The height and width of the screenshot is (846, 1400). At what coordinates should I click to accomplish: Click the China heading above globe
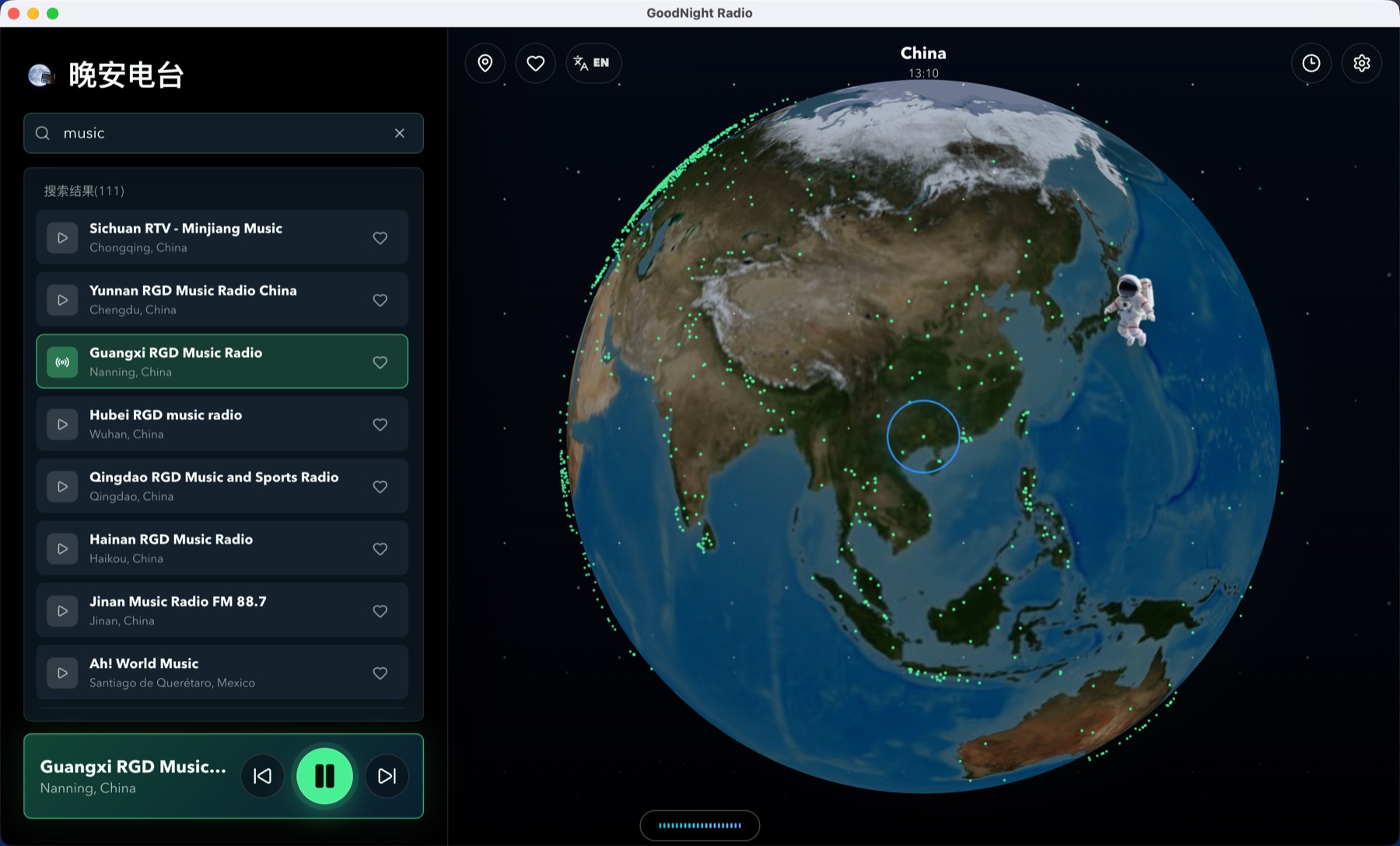click(923, 54)
